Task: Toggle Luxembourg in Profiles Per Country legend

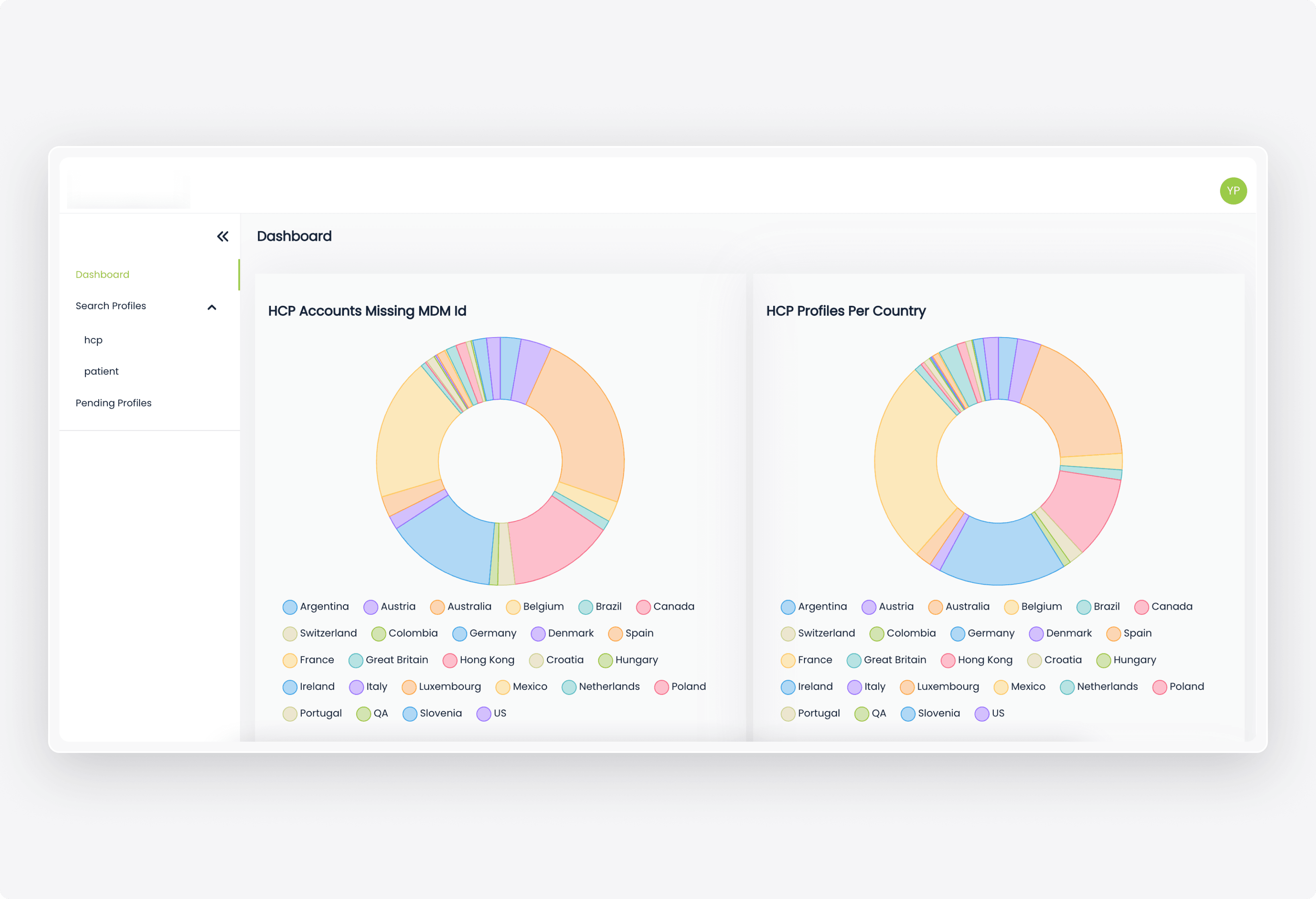Action: click(x=939, y=687)
